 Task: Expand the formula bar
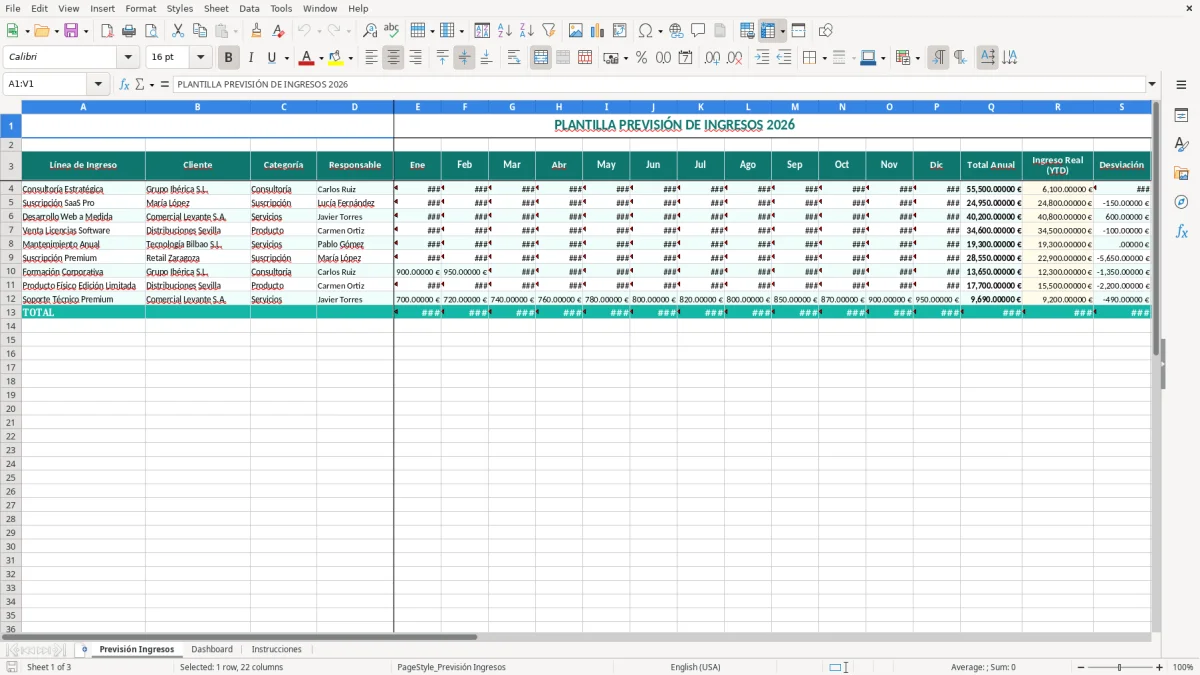coord(1152,84)
